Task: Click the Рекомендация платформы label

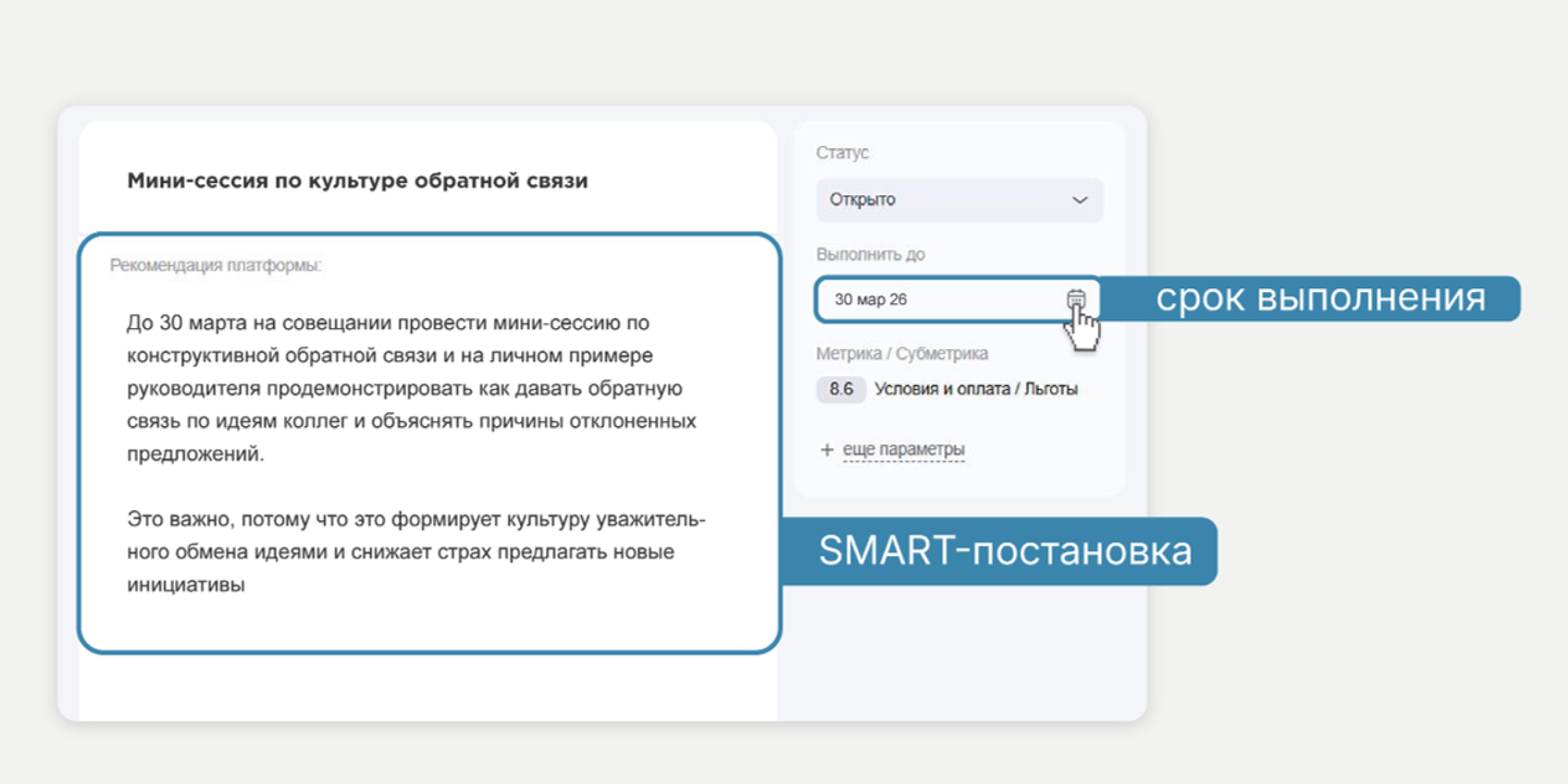Action: 216,265
